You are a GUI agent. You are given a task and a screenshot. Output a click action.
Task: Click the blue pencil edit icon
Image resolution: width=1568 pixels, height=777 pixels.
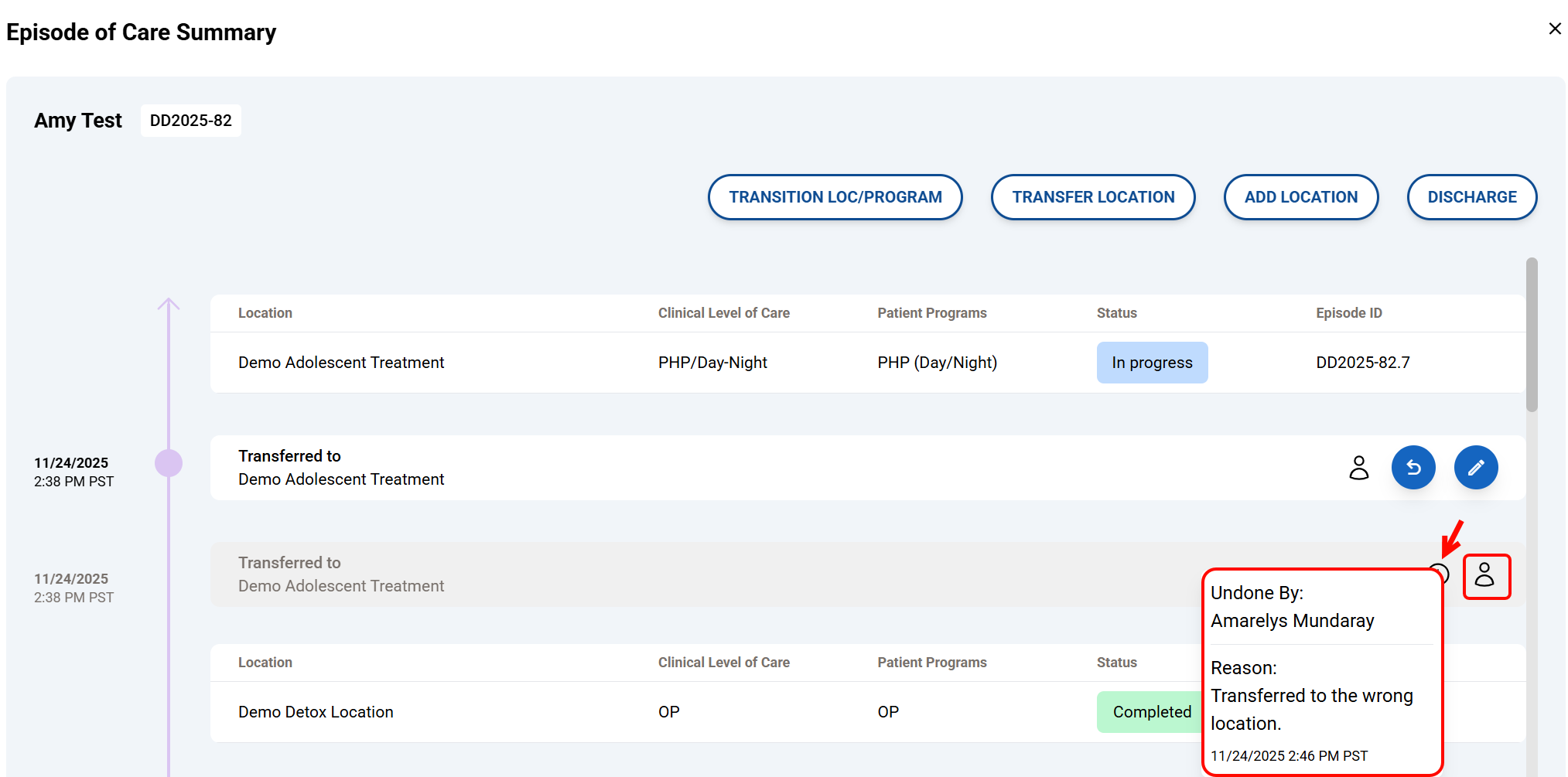pos(1475,468)
